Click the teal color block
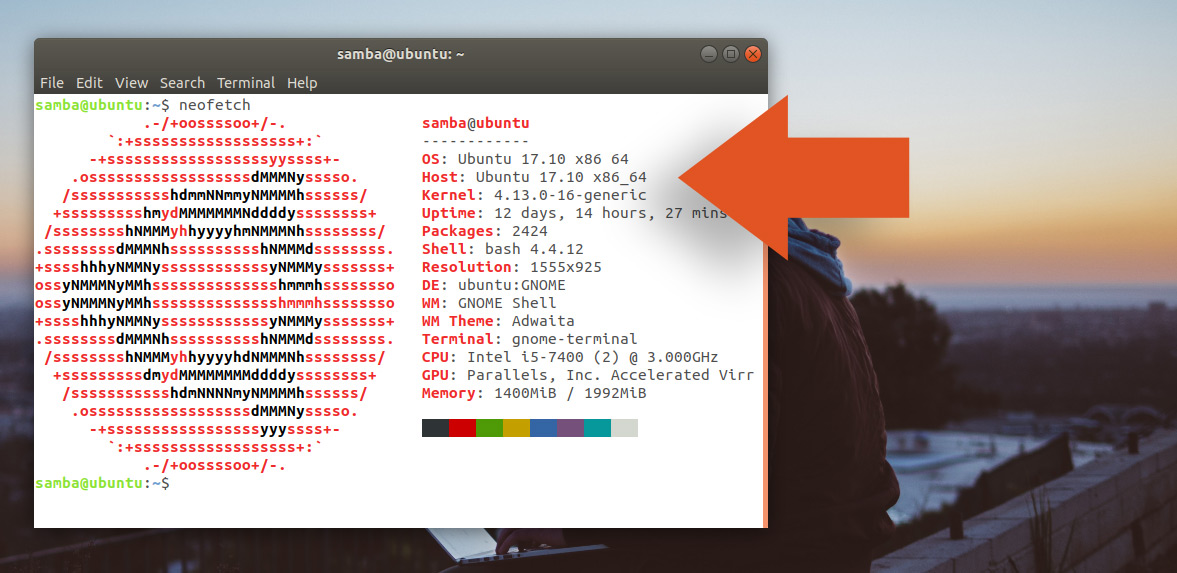Image resolution: width=1177 pixels, height=573 pixels. pos(598,428)
